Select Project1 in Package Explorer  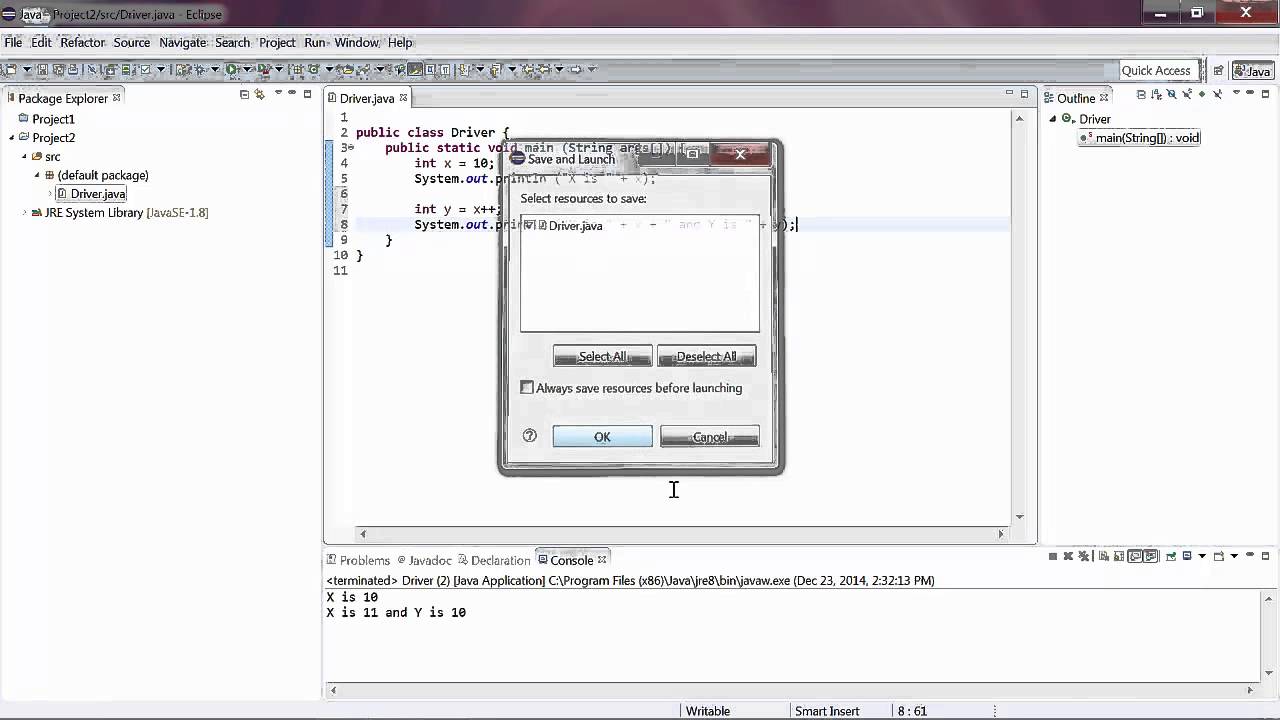tap(53, 119)
